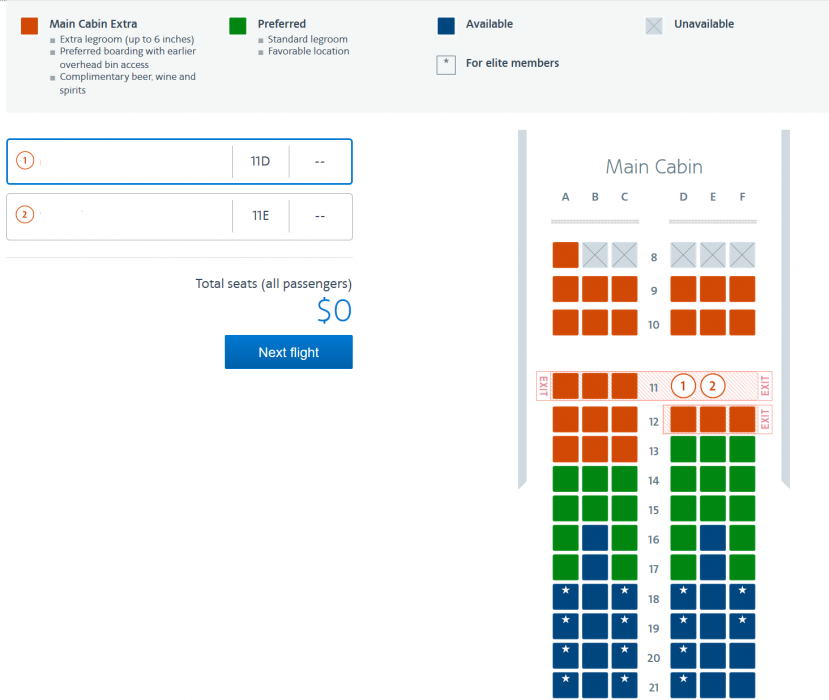
Task: Click selected seat 11D marked with 1
Action: click(683, 386)
